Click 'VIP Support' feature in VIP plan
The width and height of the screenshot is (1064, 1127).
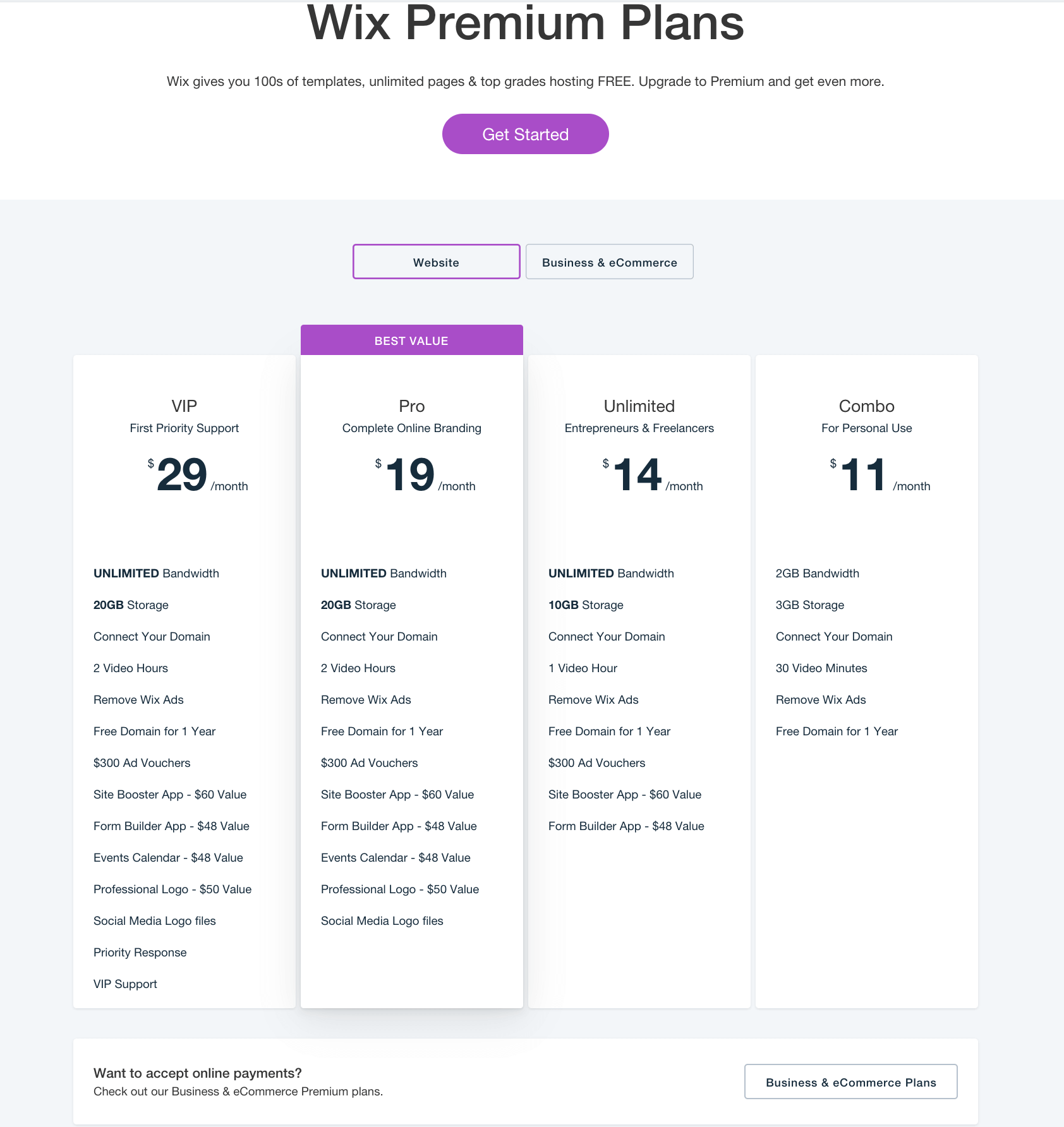point(125,984)
